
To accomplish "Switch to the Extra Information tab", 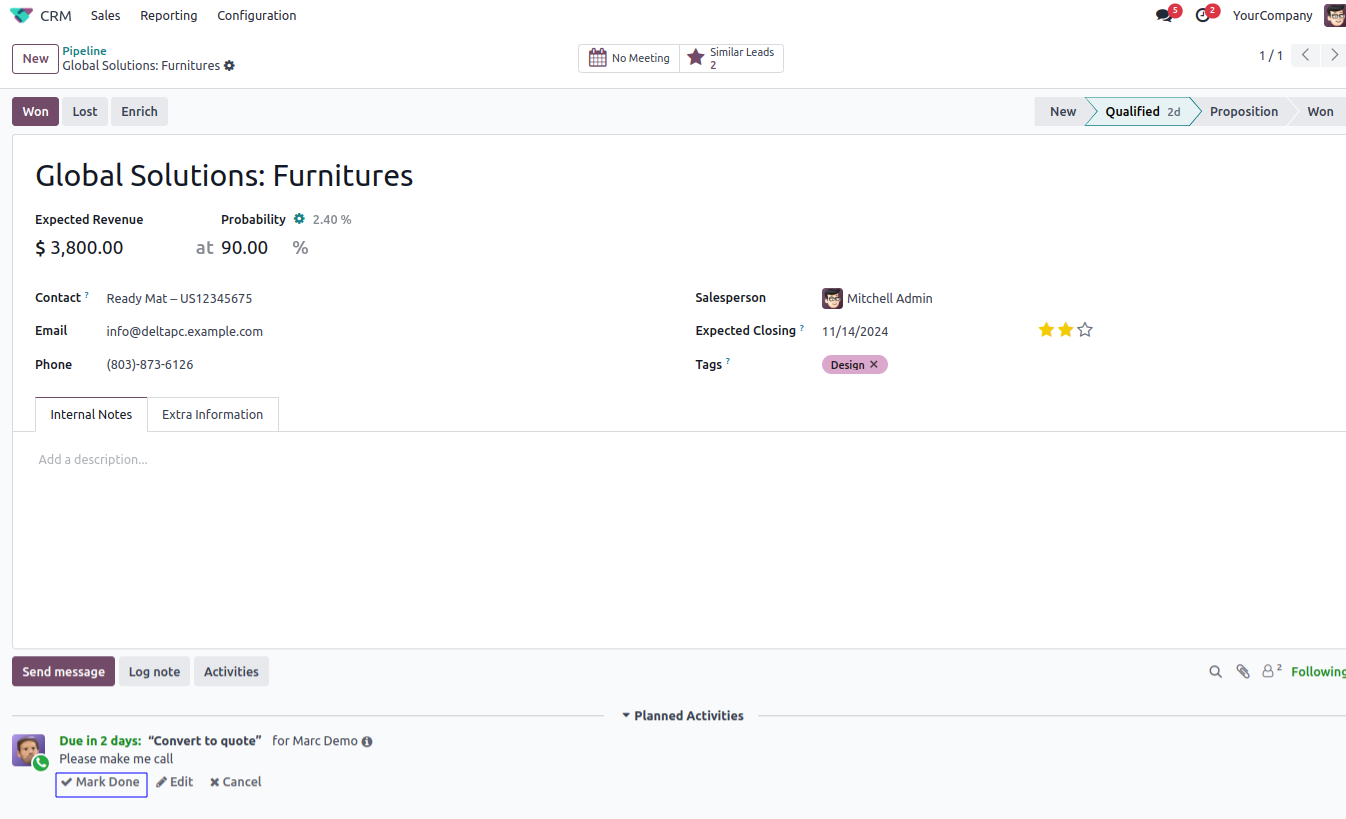I will [x=212, y=415].
